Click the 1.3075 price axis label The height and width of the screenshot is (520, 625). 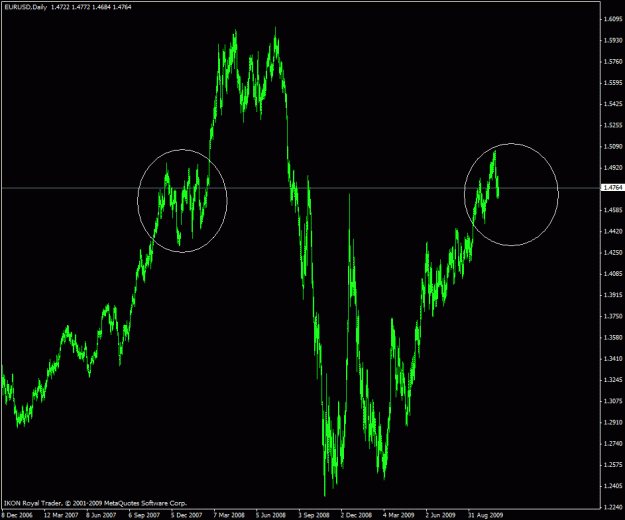pos(613,401)
